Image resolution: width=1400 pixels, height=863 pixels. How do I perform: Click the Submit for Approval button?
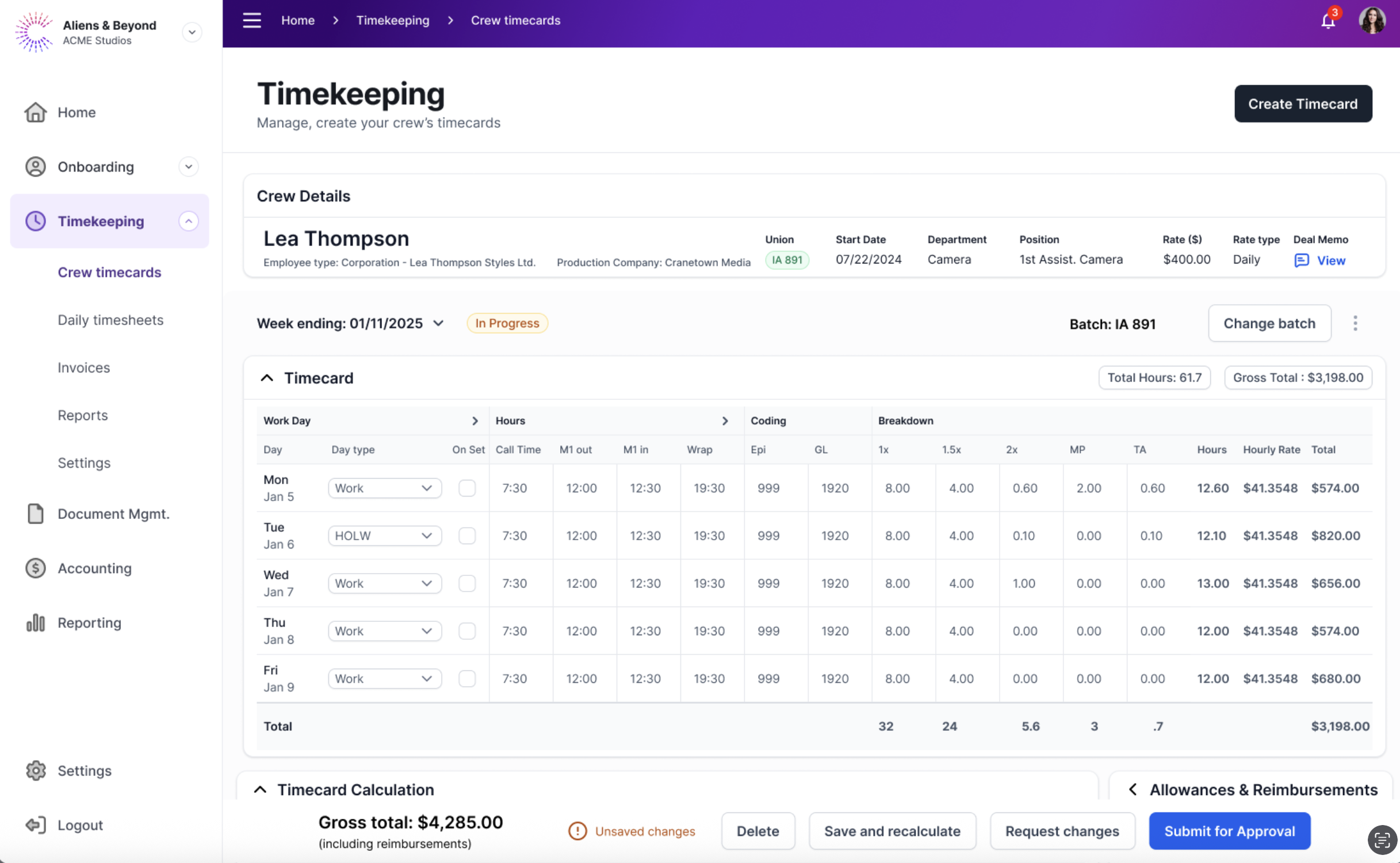[x=1229, y=831]
